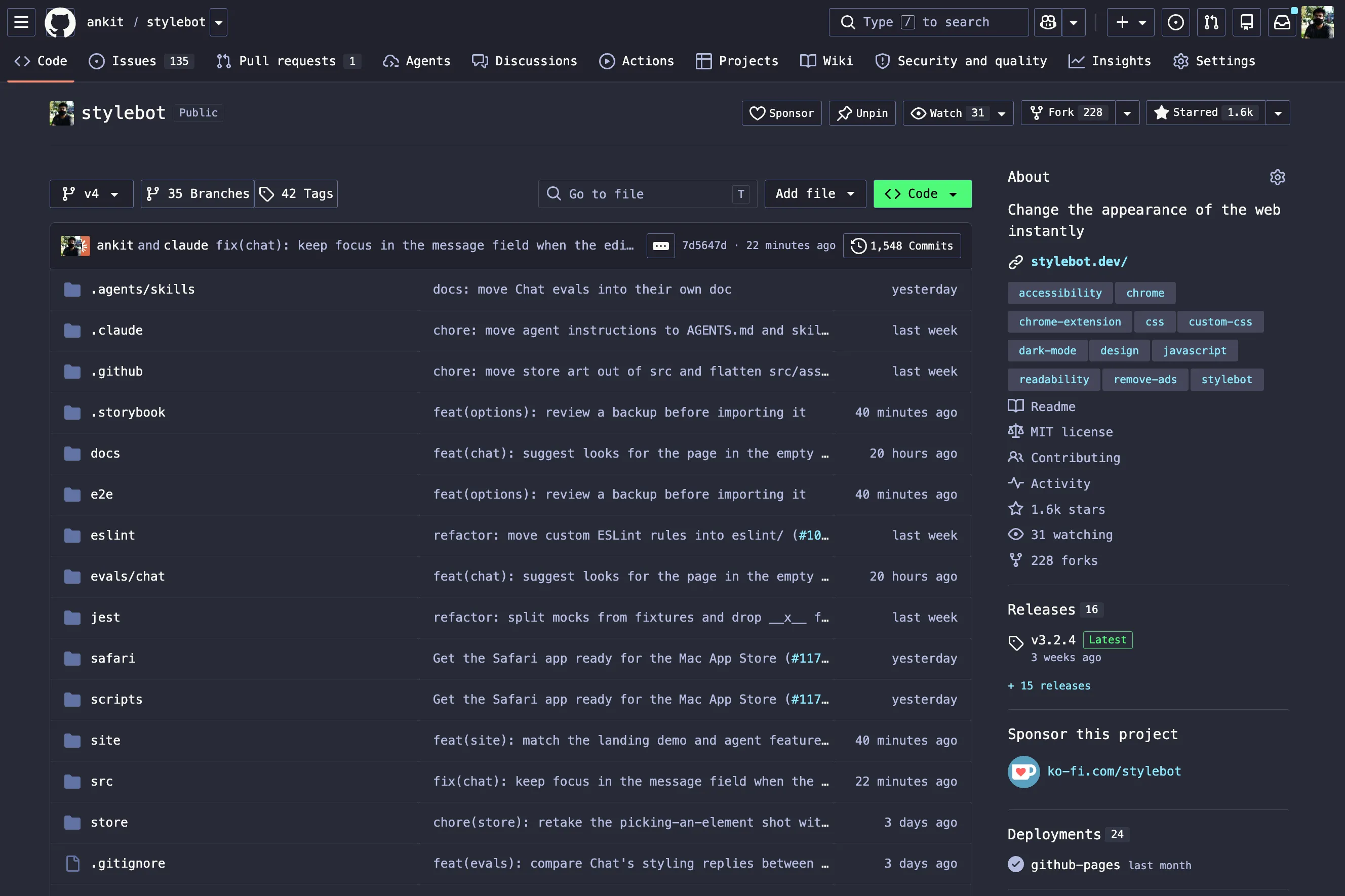View the 35 Branches list
The image size is (1345, 896).
click(197, 194)
